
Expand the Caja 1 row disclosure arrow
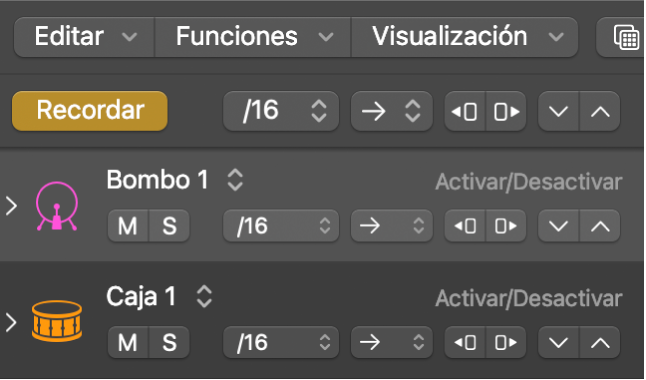[x=12, y=322]
